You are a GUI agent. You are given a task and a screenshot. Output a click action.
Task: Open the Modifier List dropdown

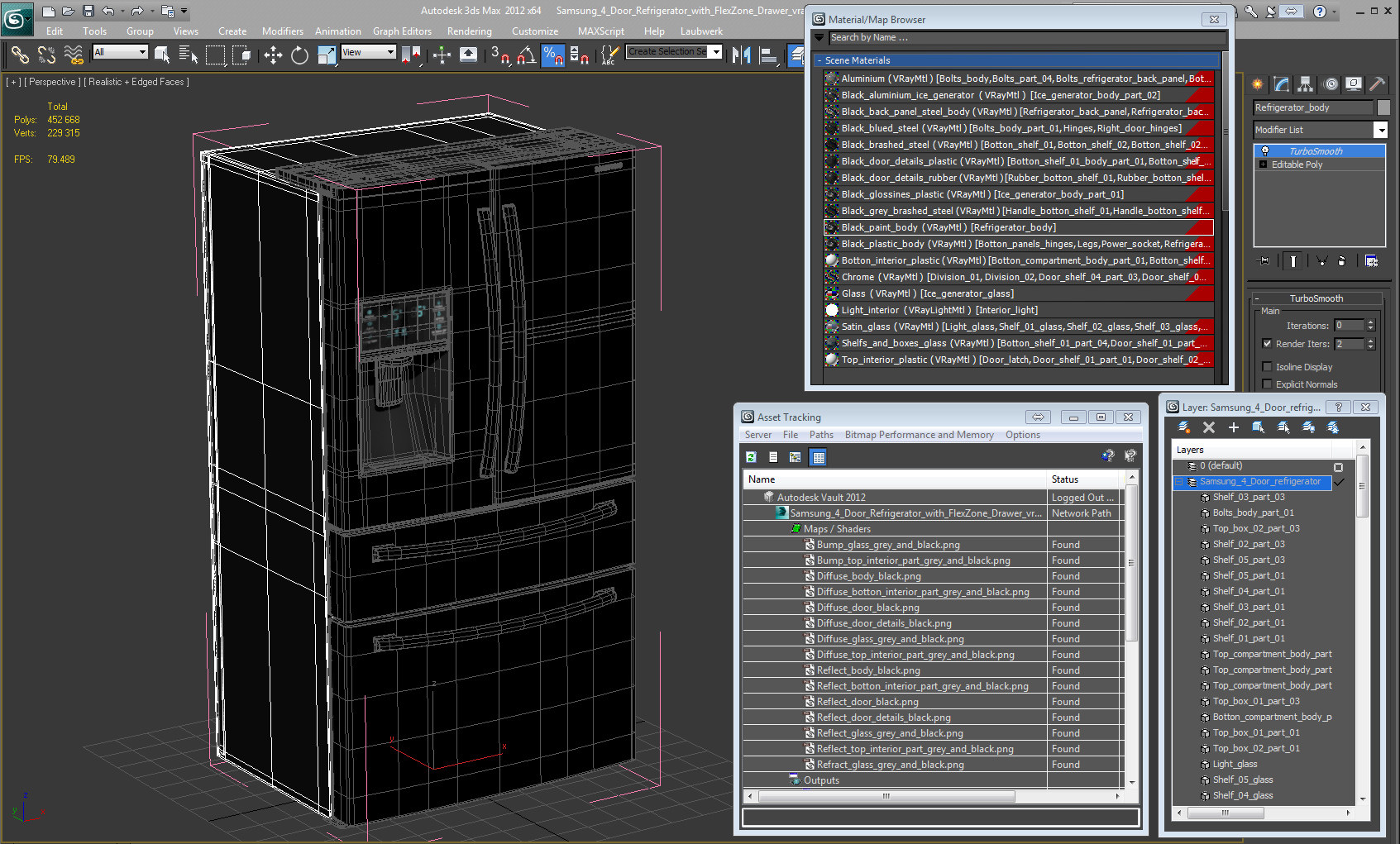(x=1380, y=130)
